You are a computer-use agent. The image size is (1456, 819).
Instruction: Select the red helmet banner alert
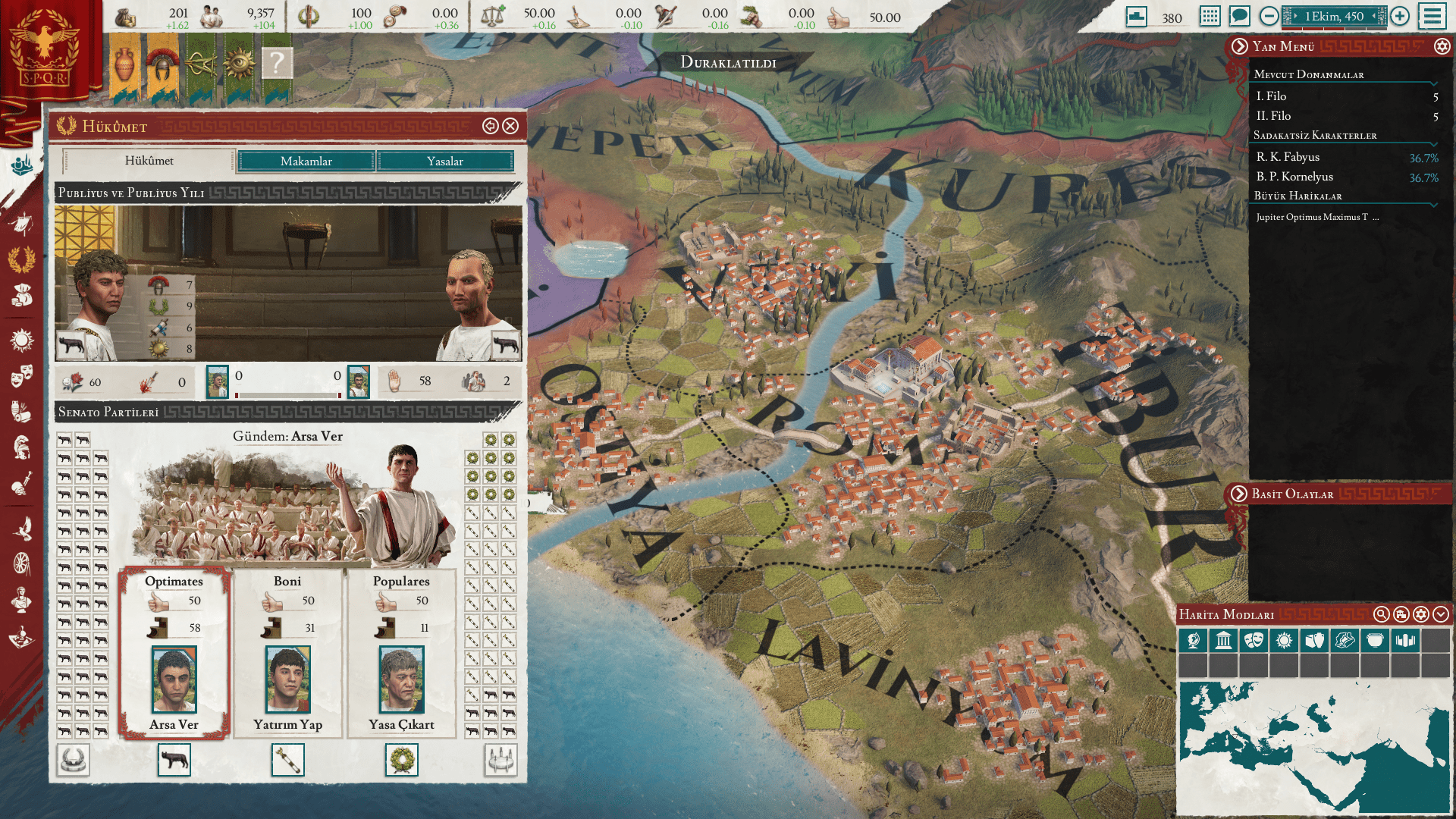pyautogui.click(x=162, y=67)
